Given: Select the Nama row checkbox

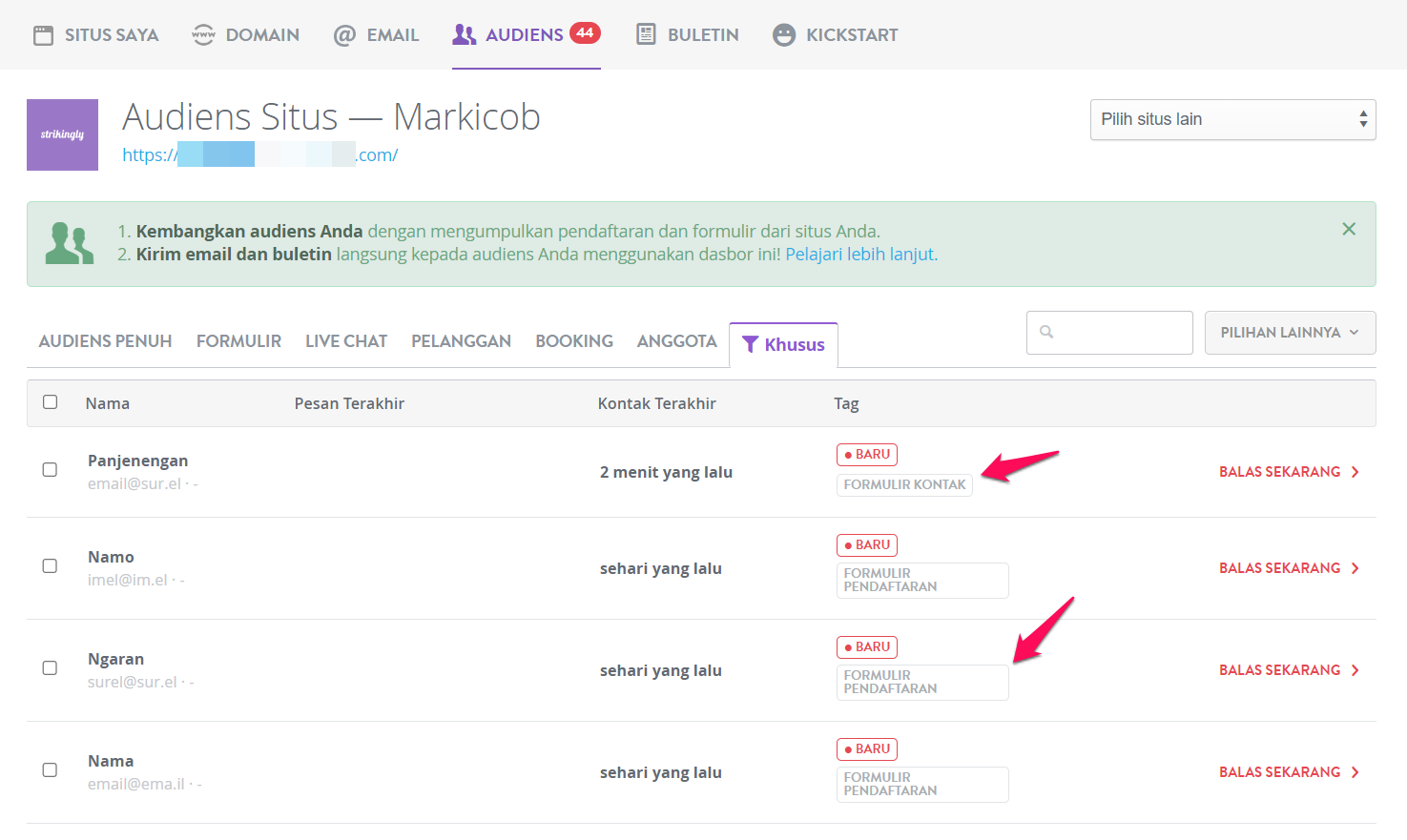Looking at the screenshot, I should [50, 770].
